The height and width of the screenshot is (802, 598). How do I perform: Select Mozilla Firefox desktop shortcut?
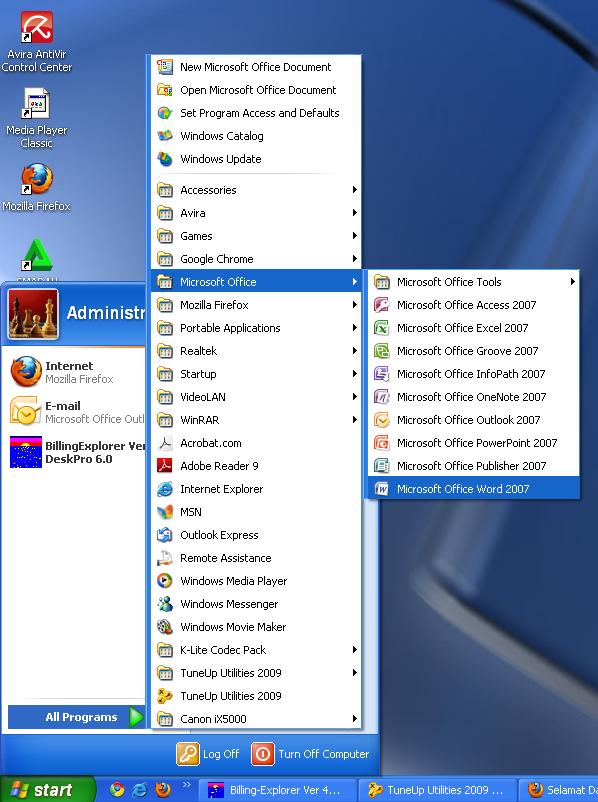tap(36, 187)
